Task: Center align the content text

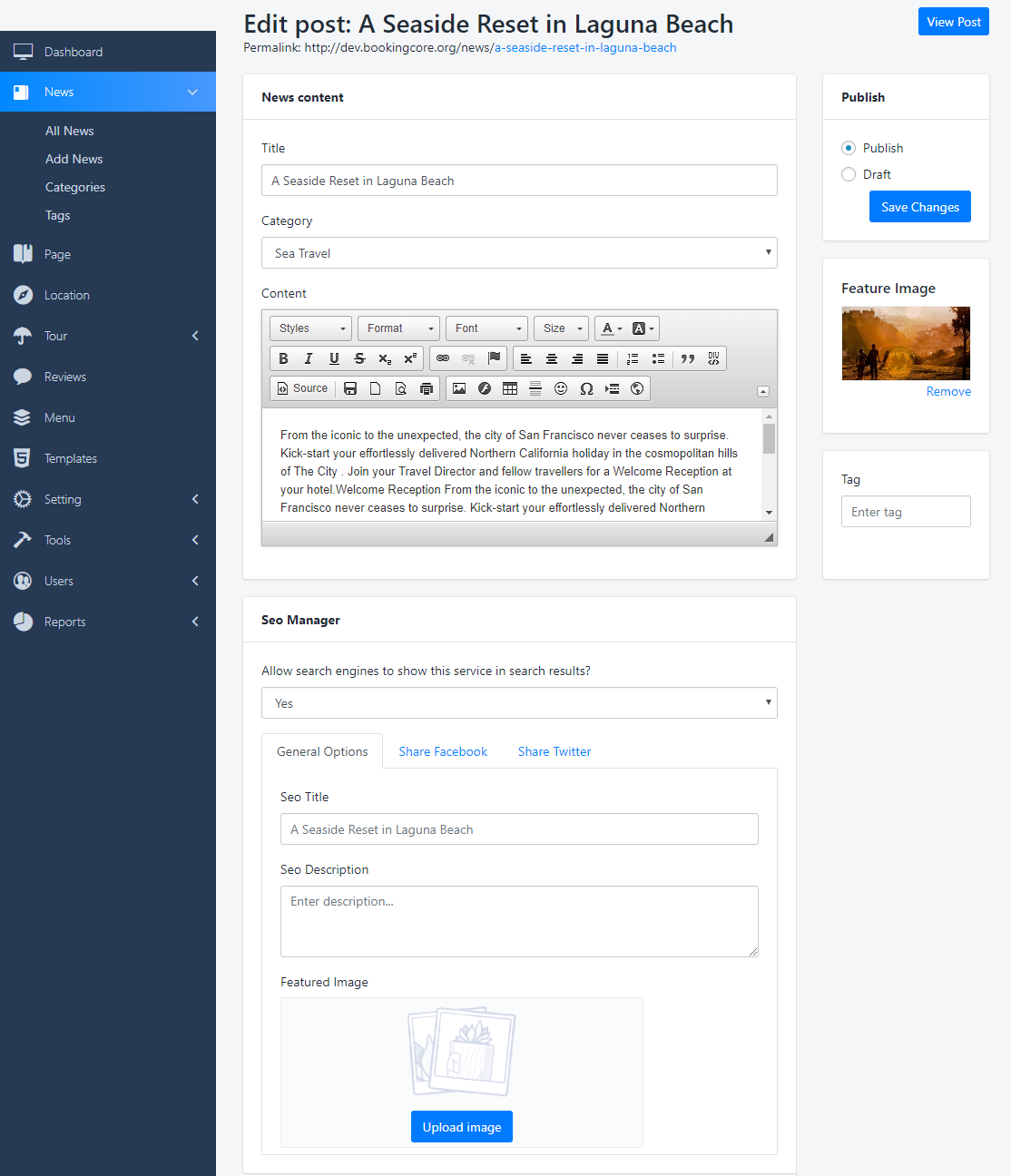Action: (552, 358)
